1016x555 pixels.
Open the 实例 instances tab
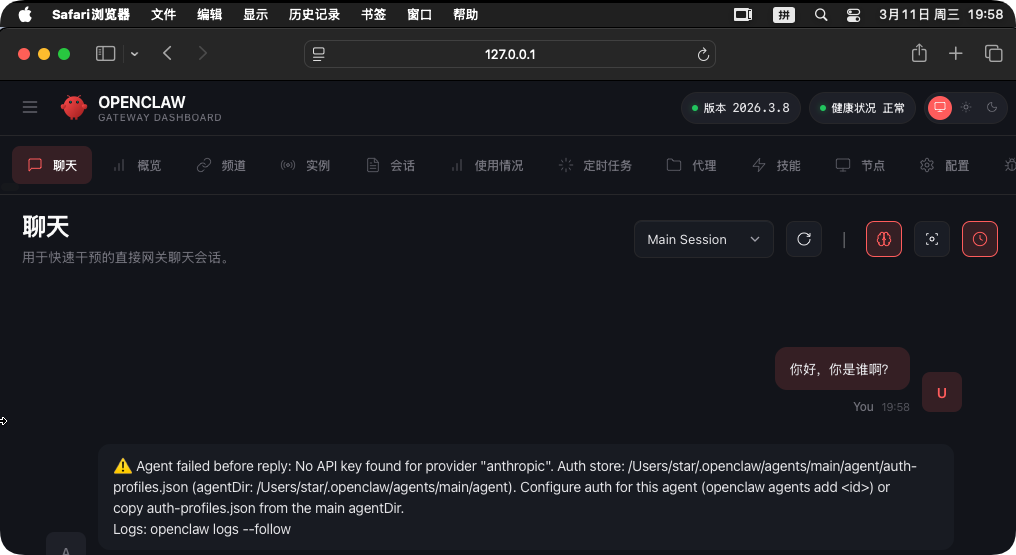pos(305,165)
